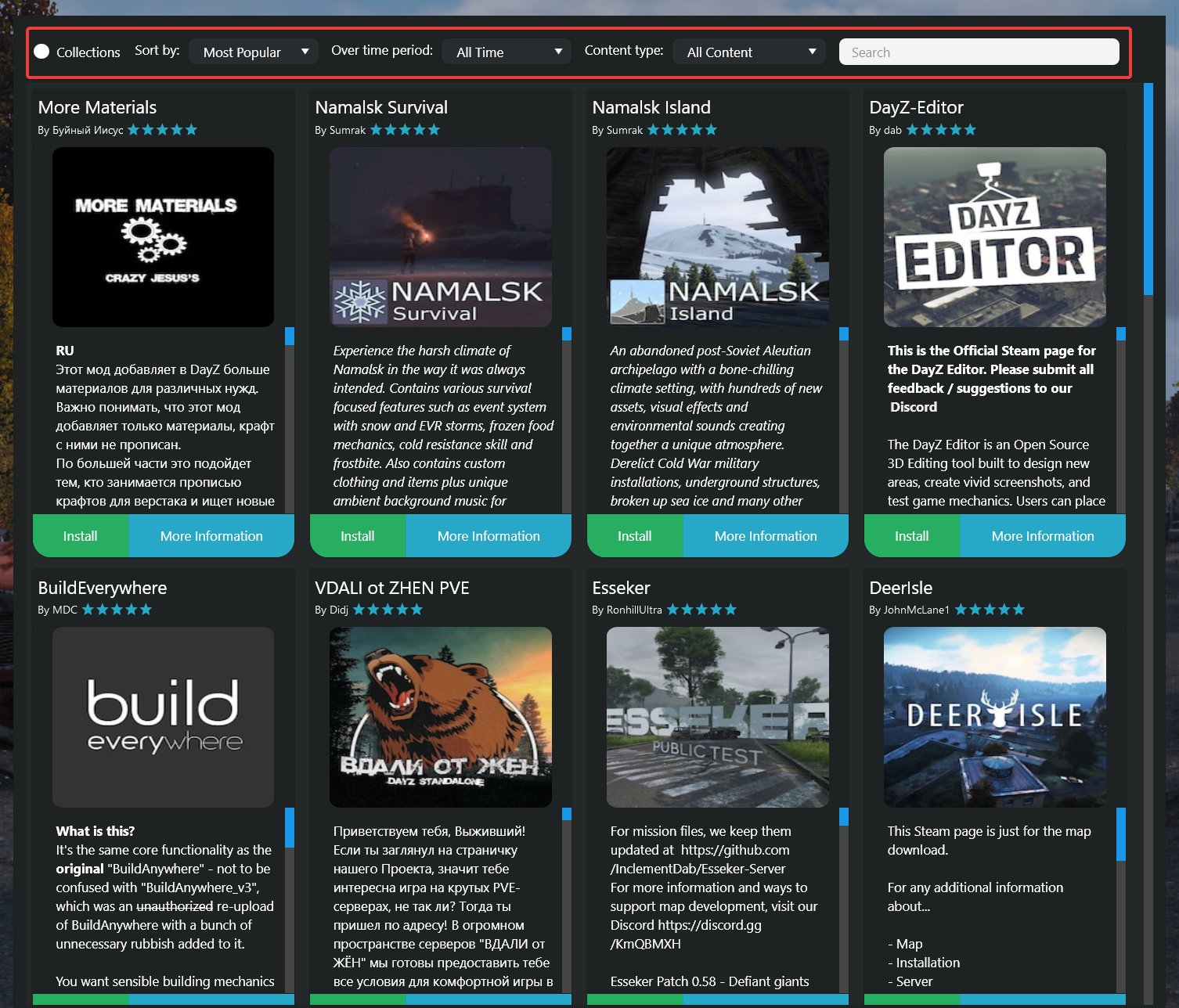Screen dimensions: 1179x1008
Task: Open the All Content type dropdown
Action: point(748,52)
